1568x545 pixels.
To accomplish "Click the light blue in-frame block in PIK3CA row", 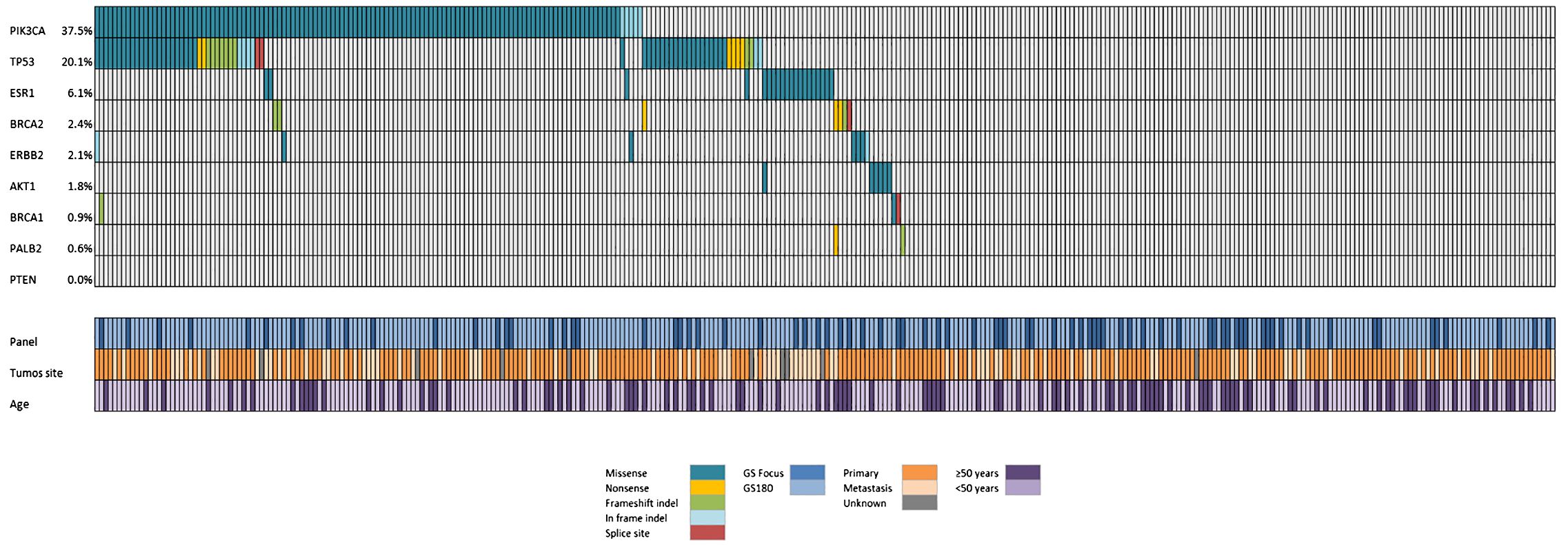I will click(631, 22).
